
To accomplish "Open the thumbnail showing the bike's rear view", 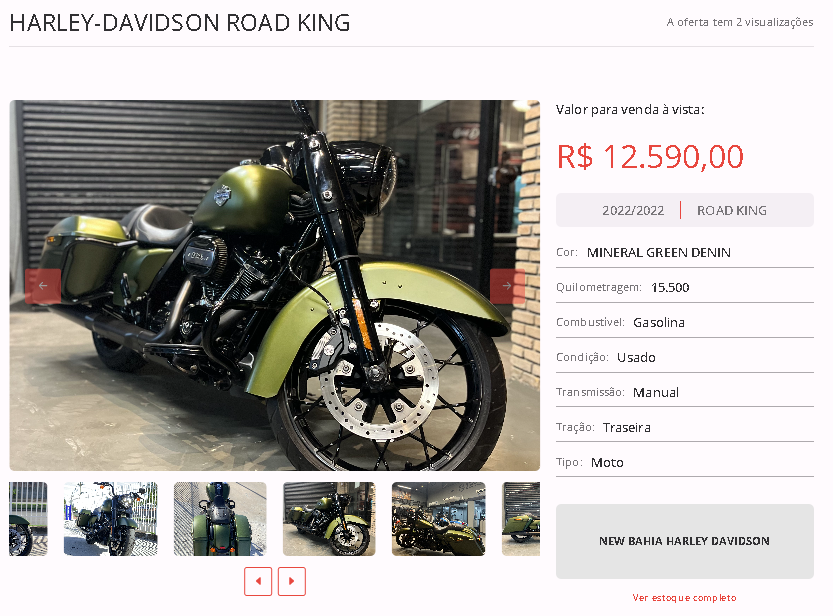I will pos(220,519).
